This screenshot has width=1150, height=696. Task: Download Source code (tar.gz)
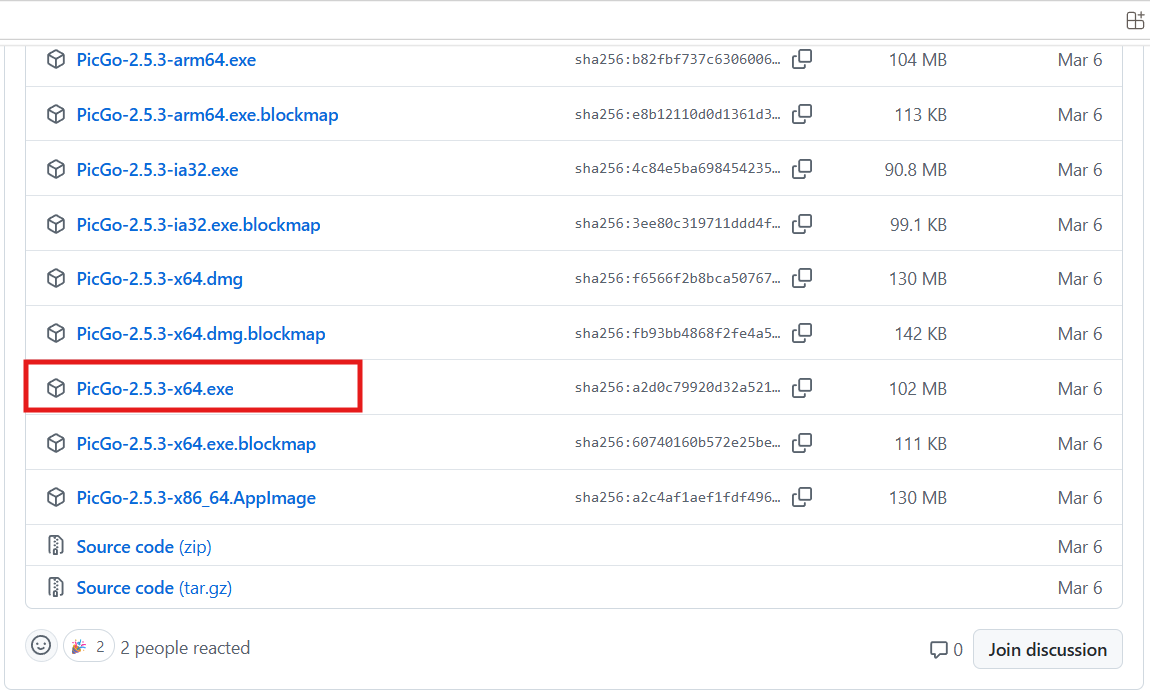click(x=155, y=588)
